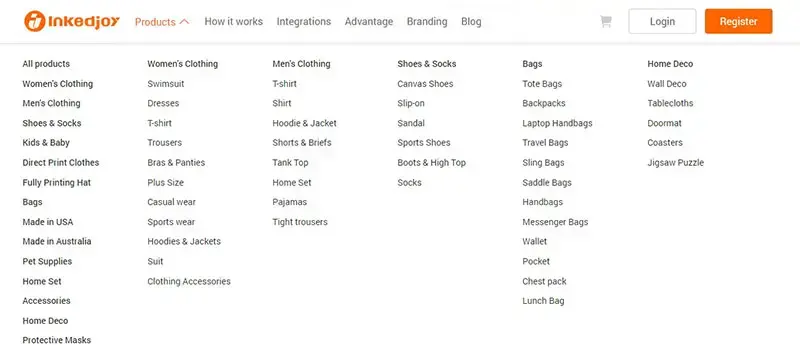
Task: Click the orange Register button
Action: coord(738,21)
